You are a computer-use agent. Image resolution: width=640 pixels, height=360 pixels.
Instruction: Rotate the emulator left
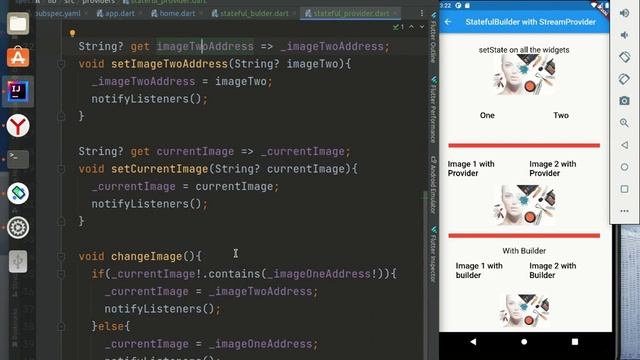(x=624, y=57)
